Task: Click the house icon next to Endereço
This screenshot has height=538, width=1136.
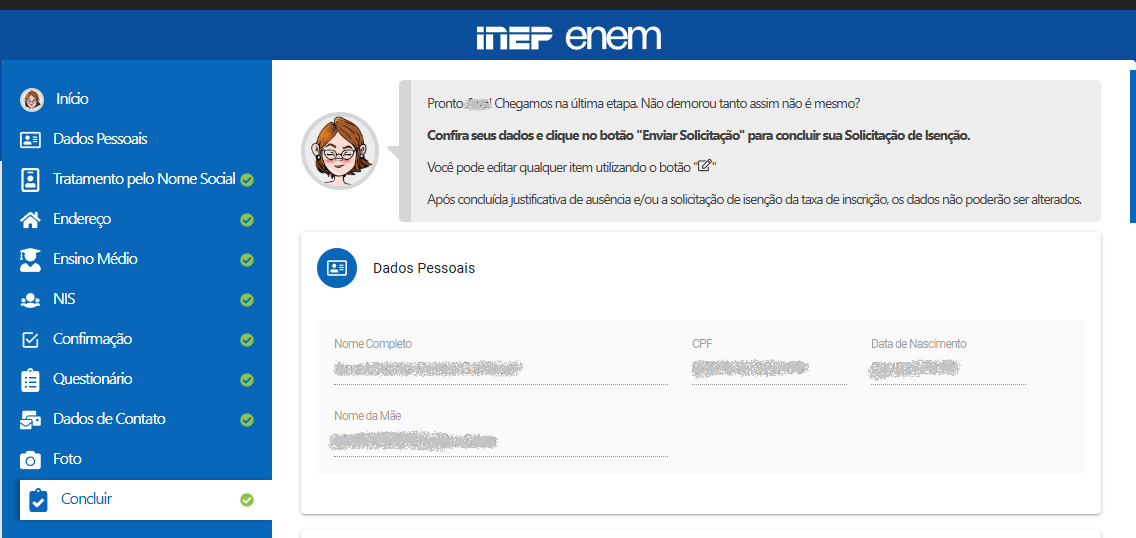Action: click(31, 219)
